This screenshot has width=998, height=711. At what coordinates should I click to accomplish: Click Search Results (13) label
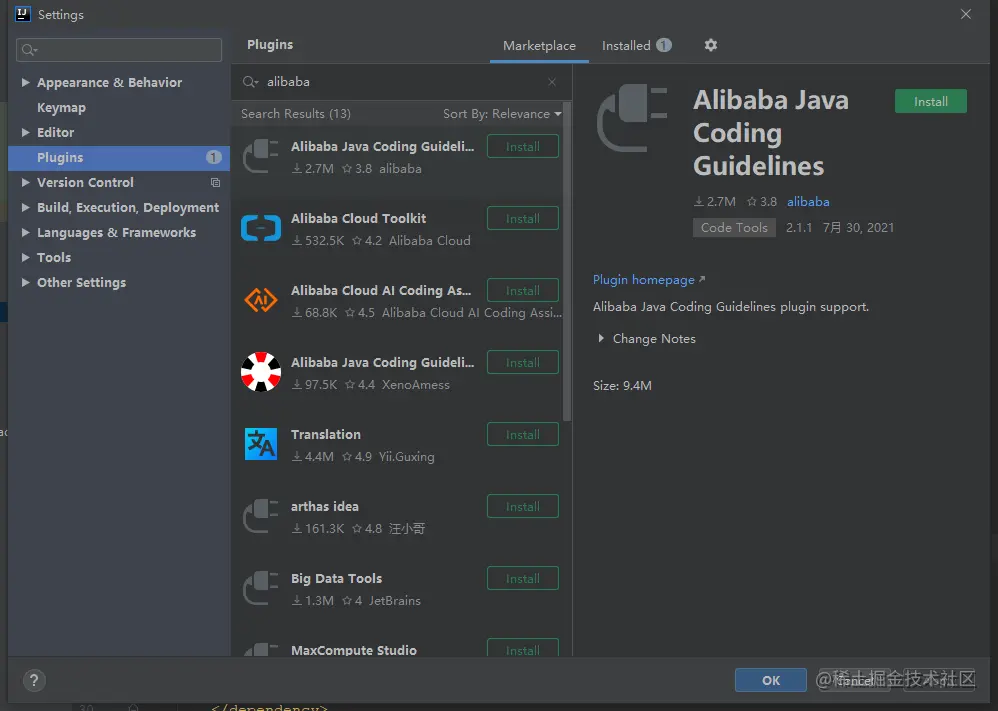click(x=296, y=114)
